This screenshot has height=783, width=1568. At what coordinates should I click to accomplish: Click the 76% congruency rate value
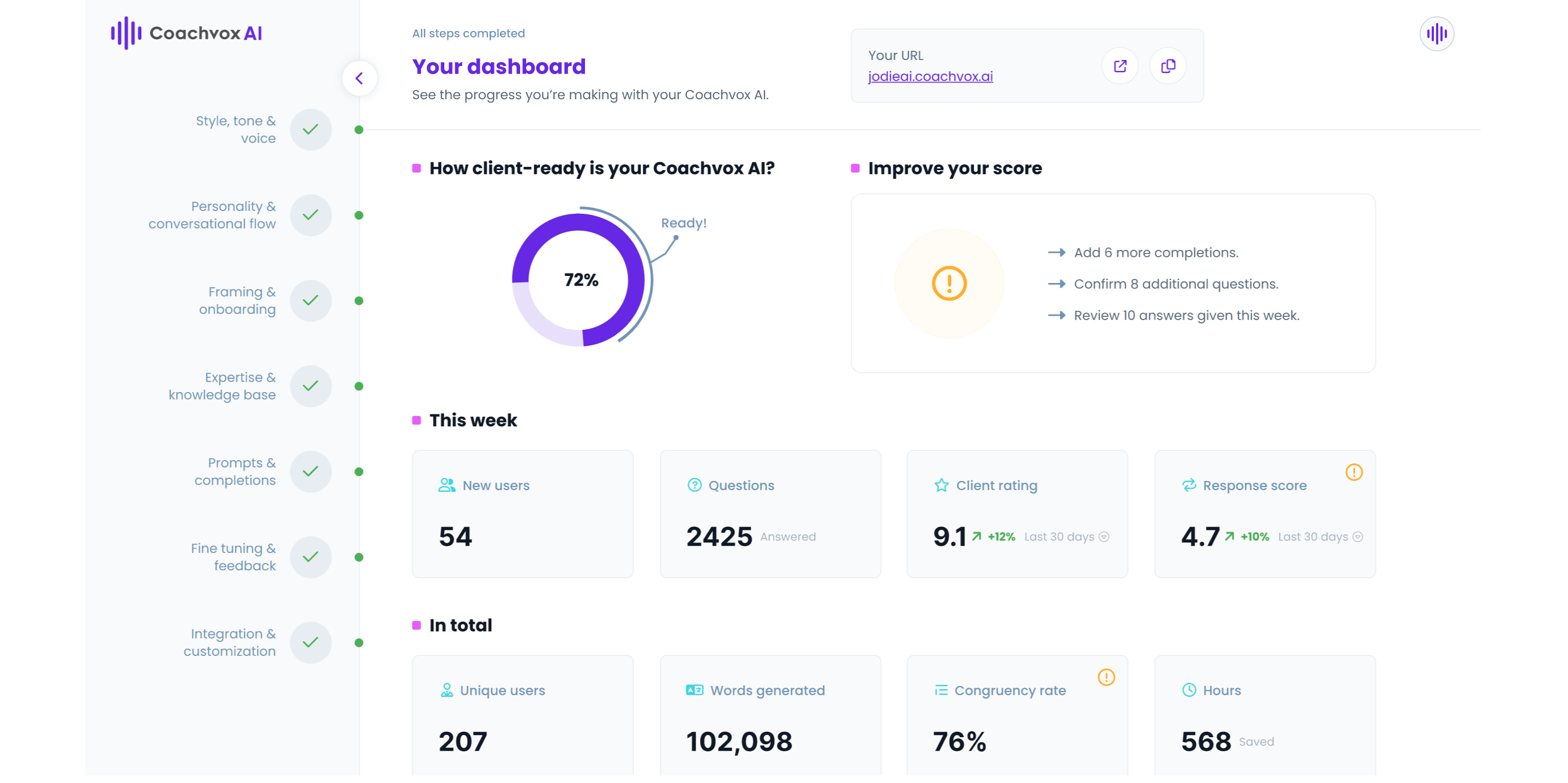pos(960,742)
